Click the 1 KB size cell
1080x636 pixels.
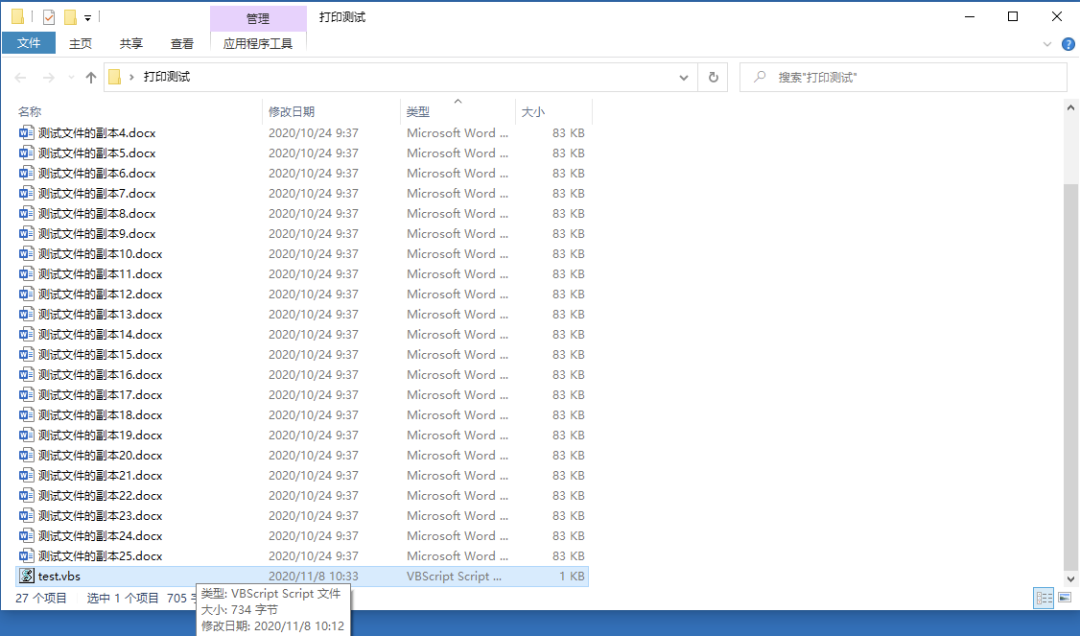coord(572,576)
